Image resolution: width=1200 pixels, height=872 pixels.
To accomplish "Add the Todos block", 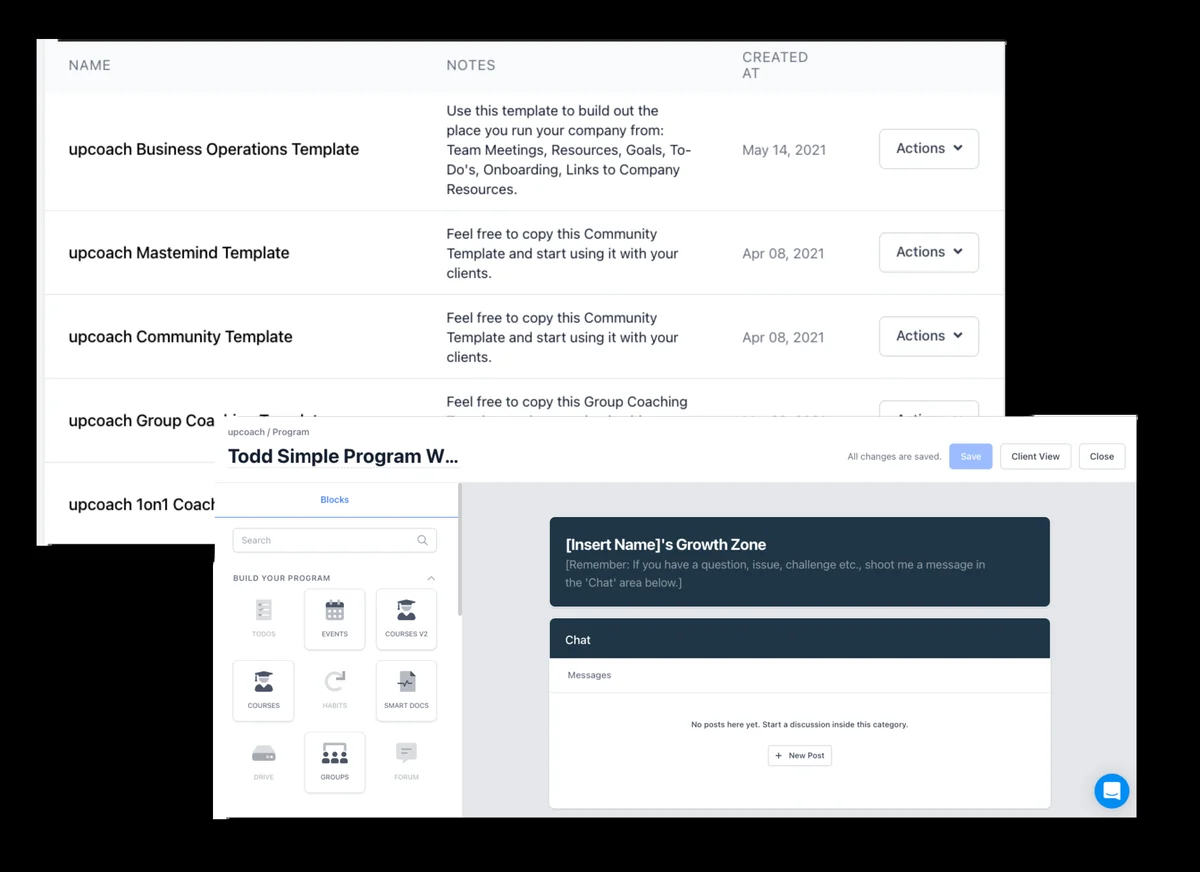I will [x=264, y=618].
